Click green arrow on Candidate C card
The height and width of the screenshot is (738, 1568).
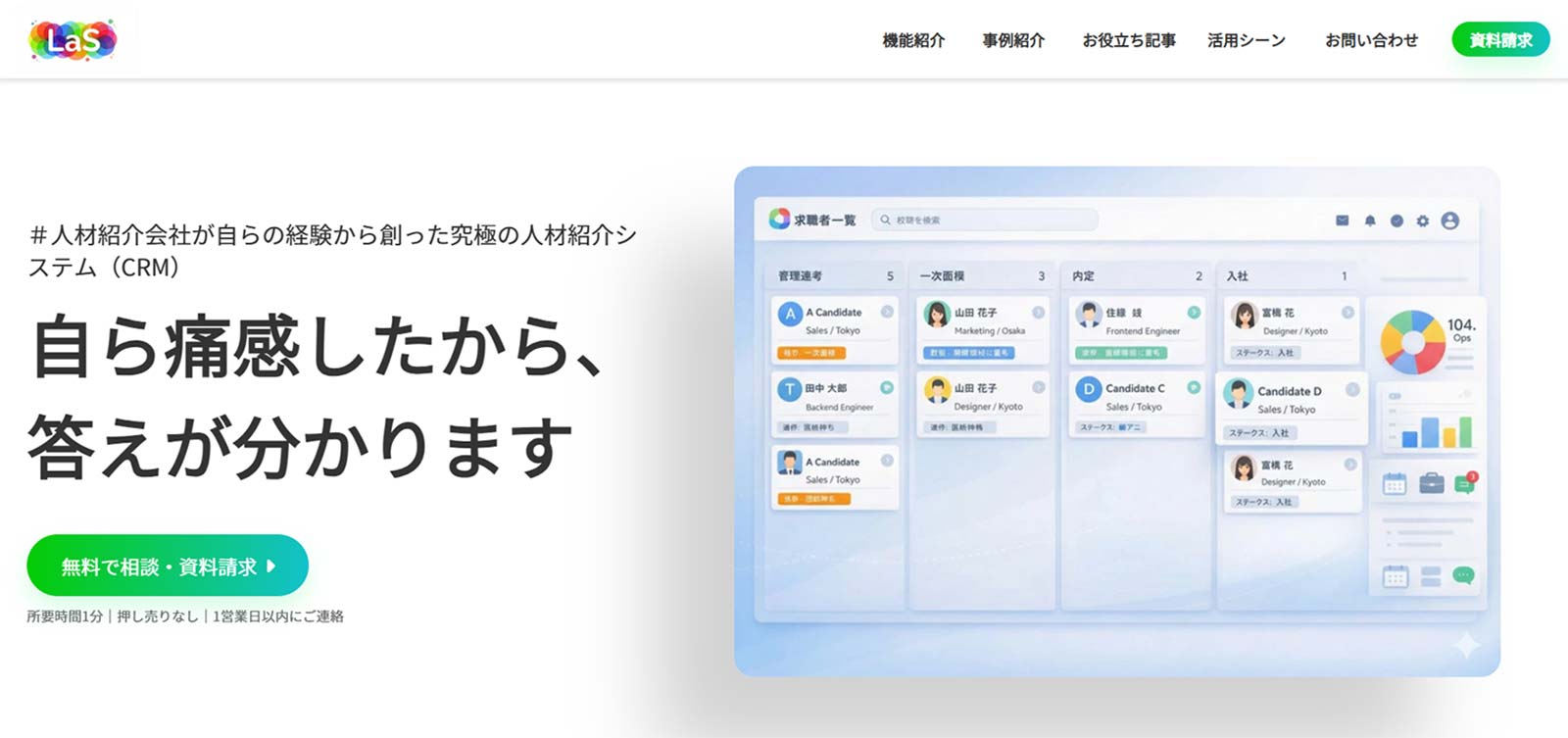[x=1194, y=388]
